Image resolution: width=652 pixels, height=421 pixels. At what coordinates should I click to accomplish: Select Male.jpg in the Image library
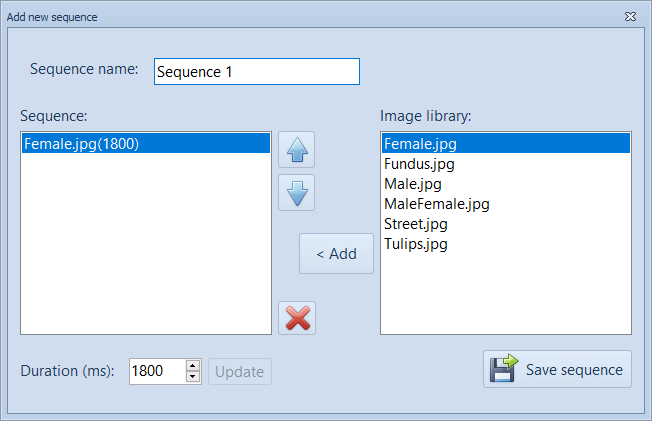pyautogui.click(x=412, y=184)
